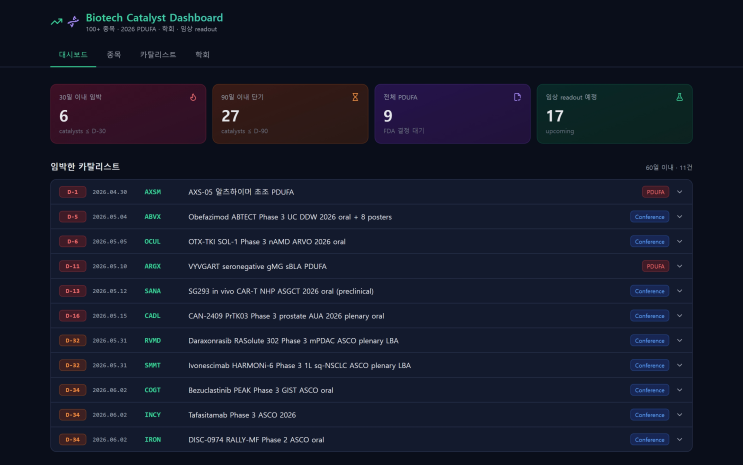Screen dimensions: 743x465
Task: Expand the RVMD row chevron
Action: (x=680, y=340)
